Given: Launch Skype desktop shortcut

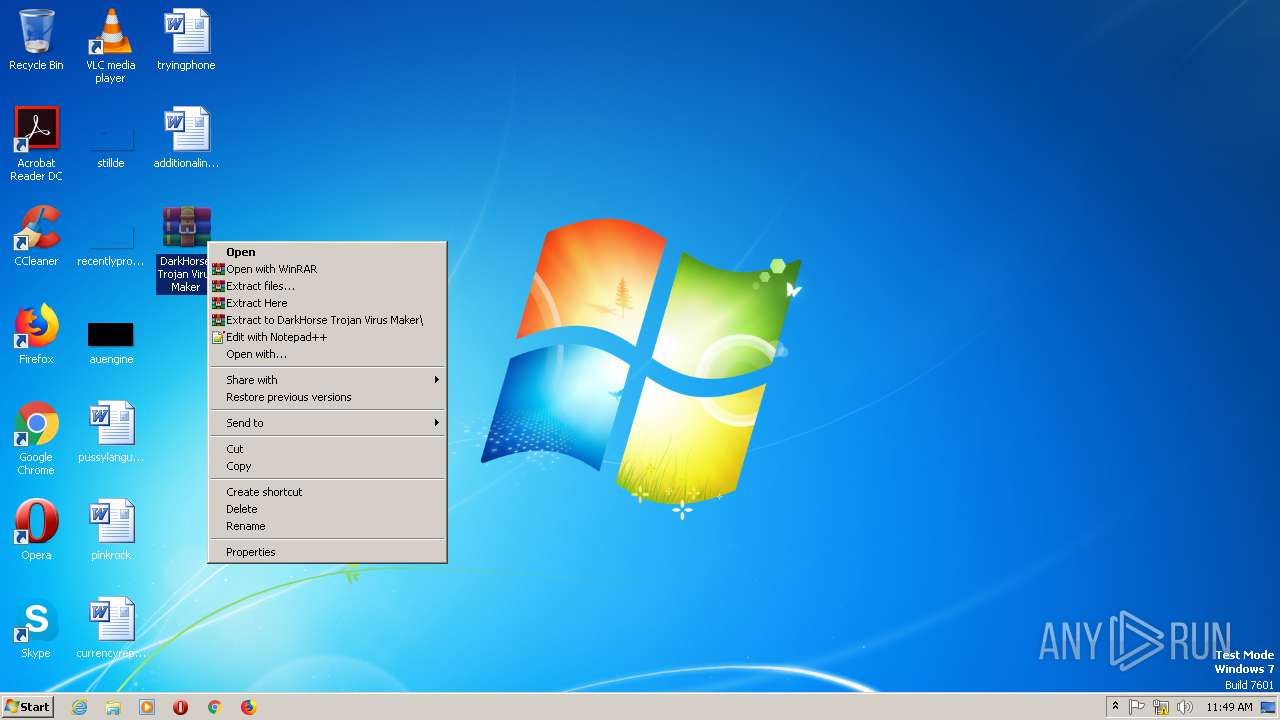Looking at the screenshot, I should click(x=36, y=628).
